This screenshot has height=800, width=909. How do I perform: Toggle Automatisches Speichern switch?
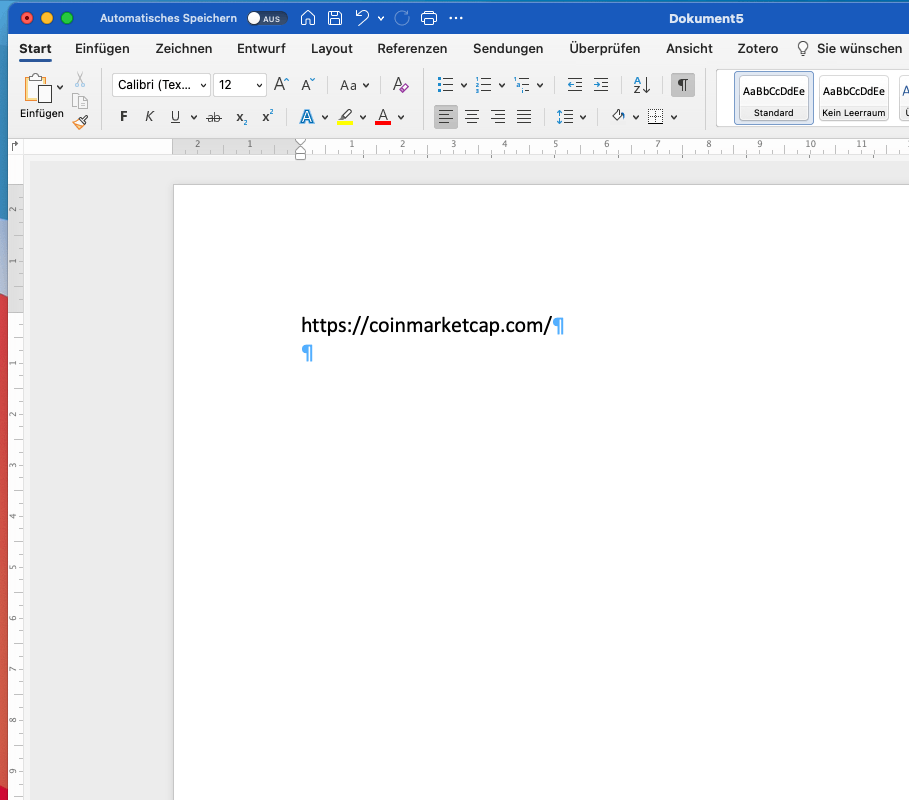pyautogui.click(x=267, y=18)
